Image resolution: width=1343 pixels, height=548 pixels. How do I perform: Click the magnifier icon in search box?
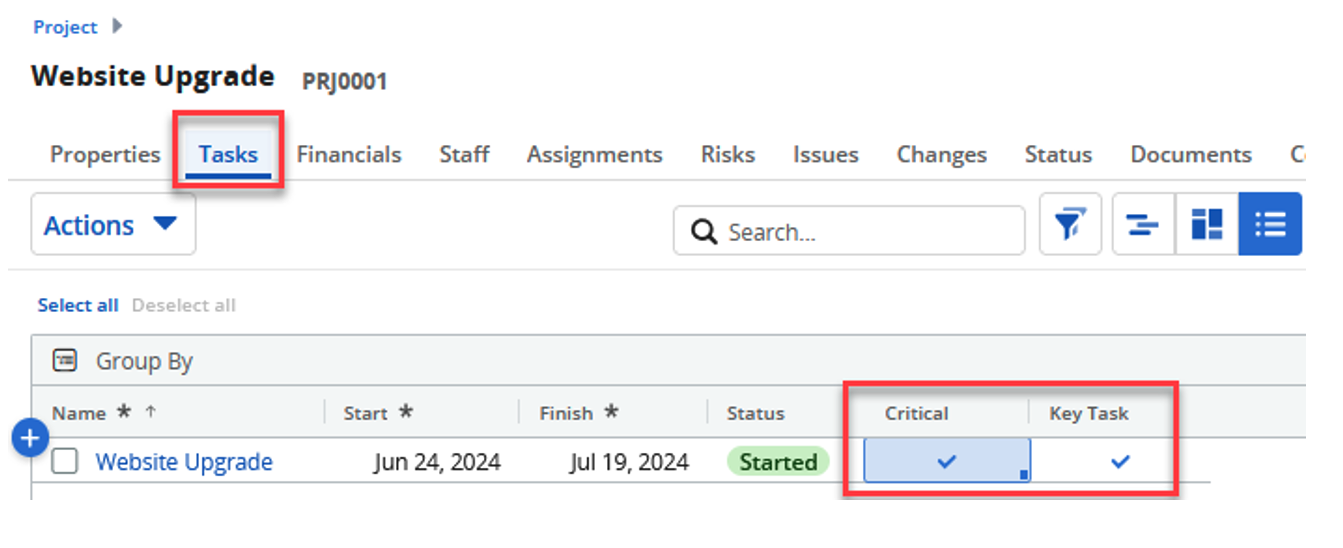(x=704, y=232)
